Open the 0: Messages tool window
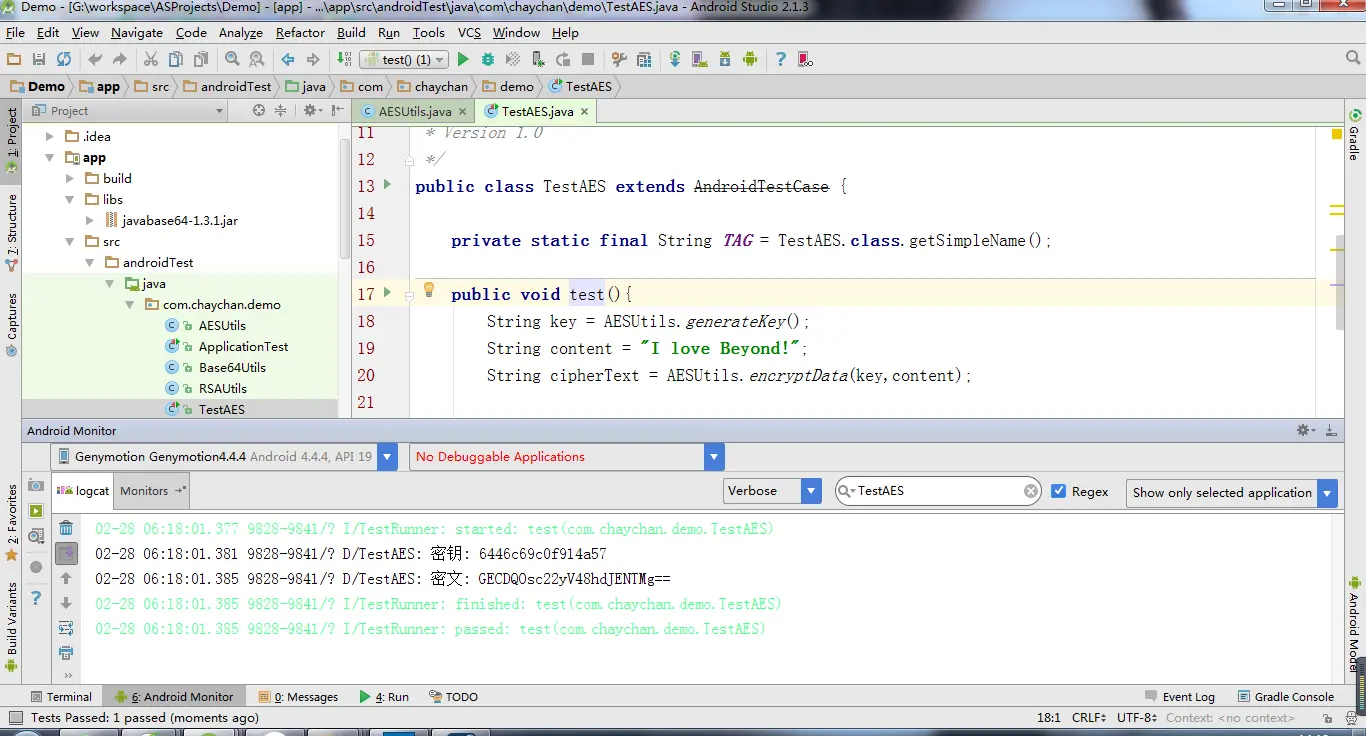 coord(298,696)
